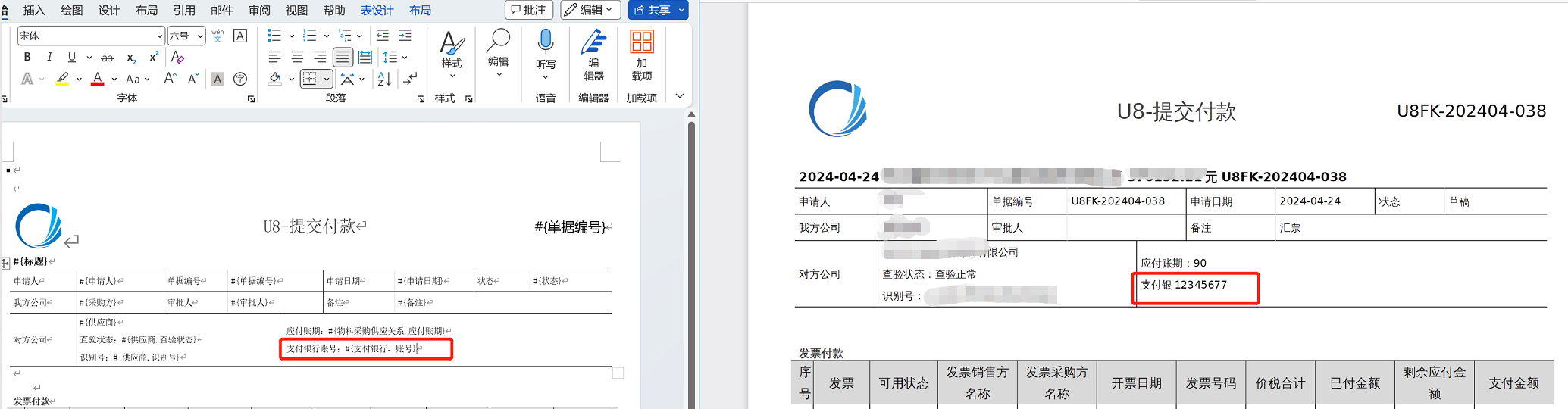Apply bold formatting in Word ribbon

27,57
